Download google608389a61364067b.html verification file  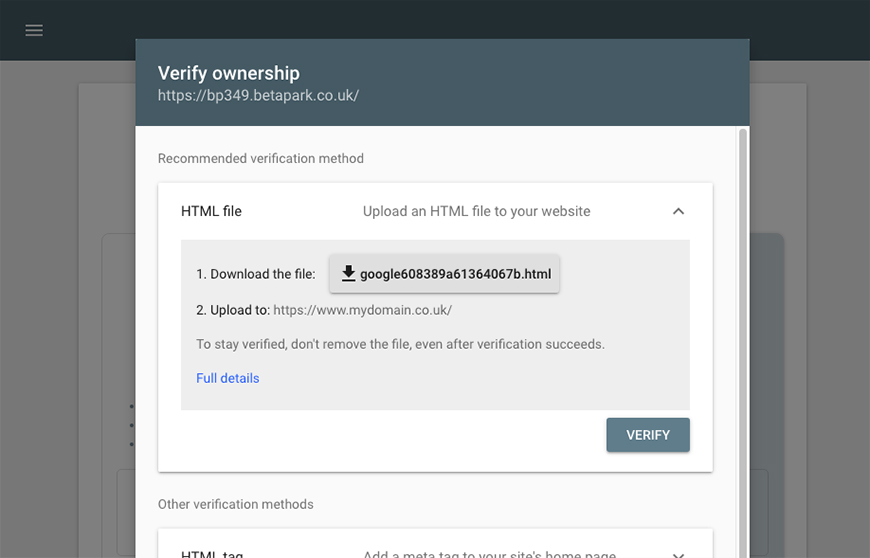[x=444, y=273]
